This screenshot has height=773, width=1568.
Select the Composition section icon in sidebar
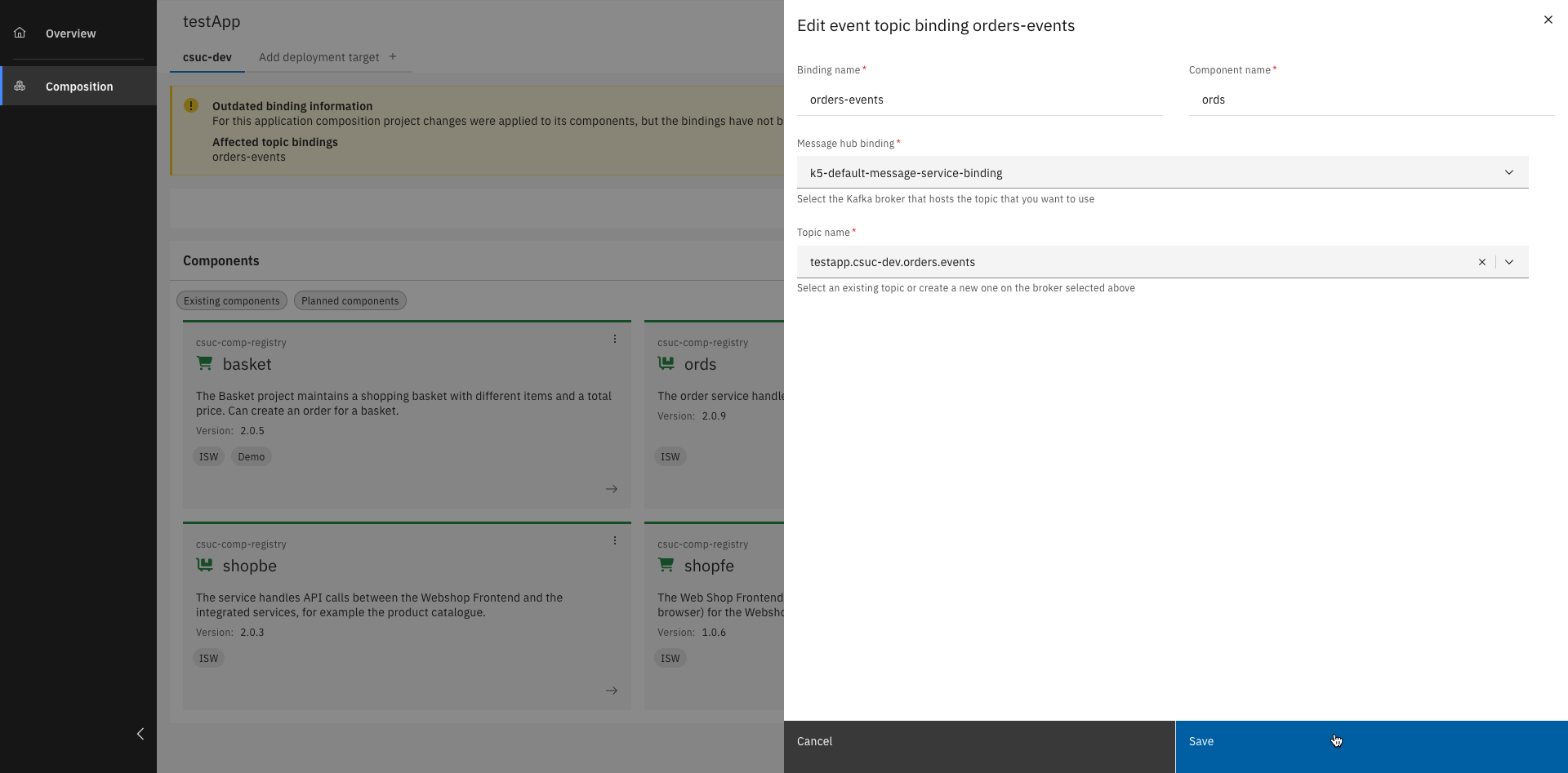click(20, 85)
